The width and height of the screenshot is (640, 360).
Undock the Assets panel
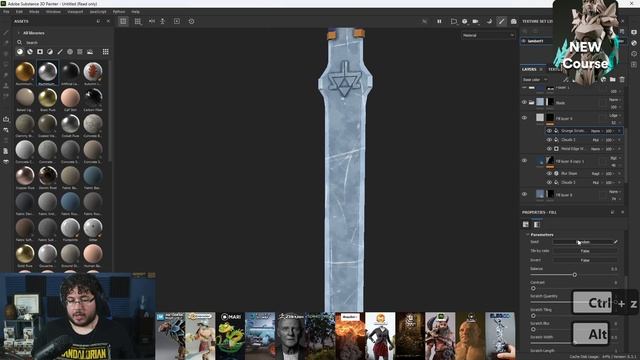[x=98, y=21]
